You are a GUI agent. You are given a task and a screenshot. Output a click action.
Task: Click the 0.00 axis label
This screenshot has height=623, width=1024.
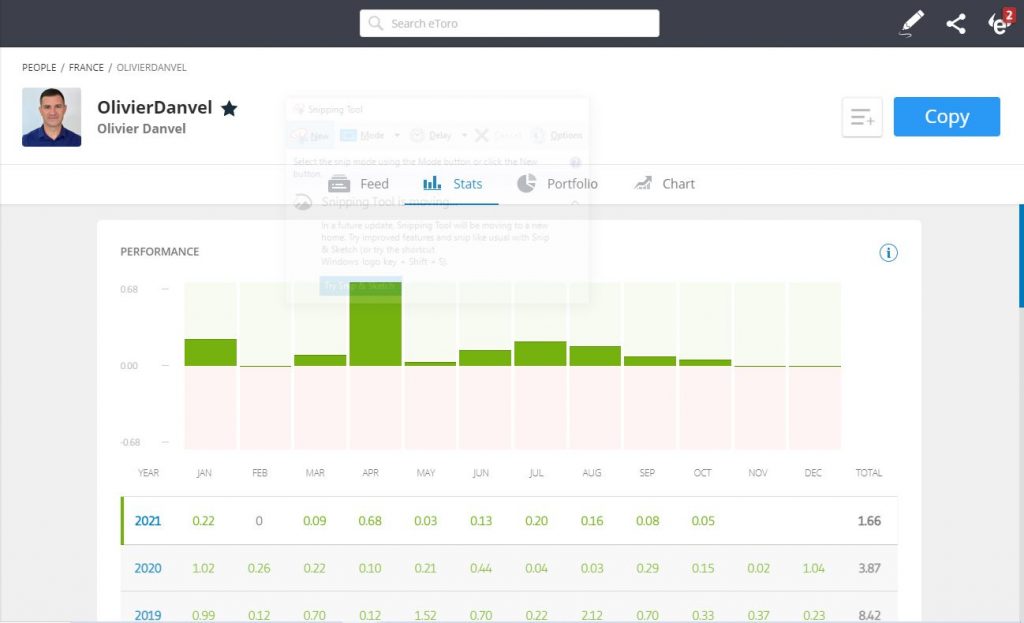(129, 366)
